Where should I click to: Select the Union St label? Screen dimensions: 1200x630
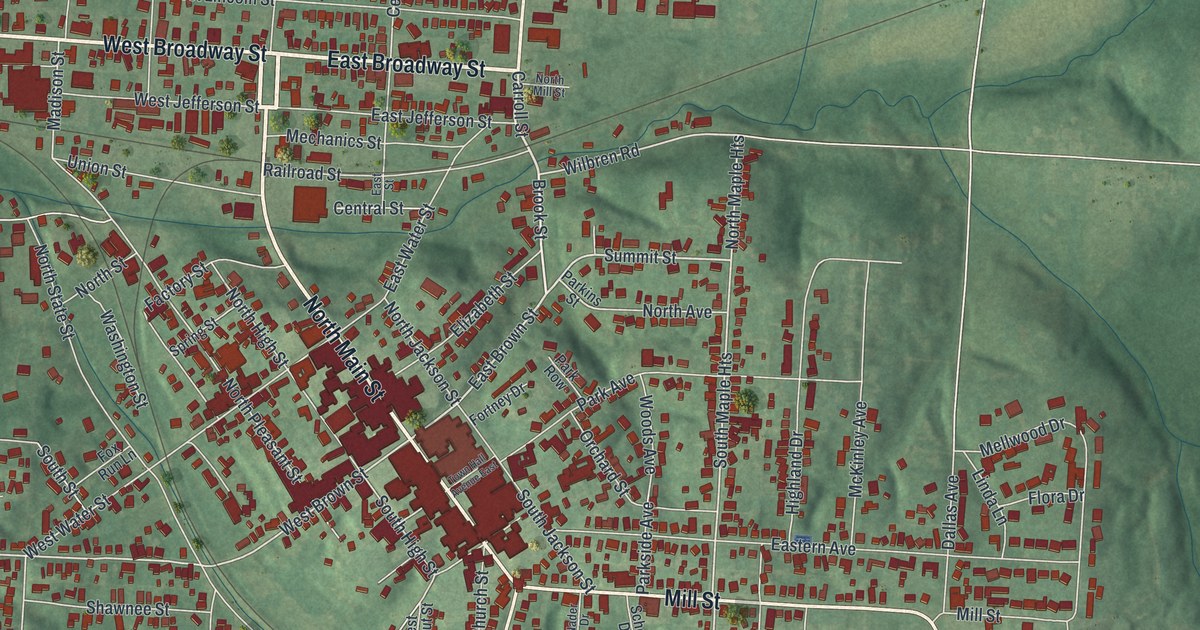pos(97,166)
